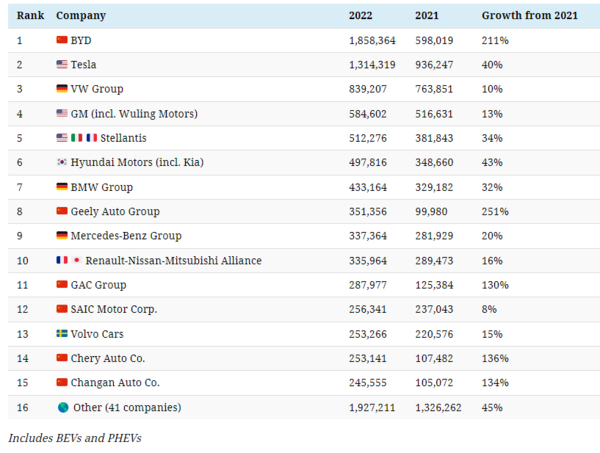Click the China flag beside BYD
Screen dimensions: 600x453
62,41
